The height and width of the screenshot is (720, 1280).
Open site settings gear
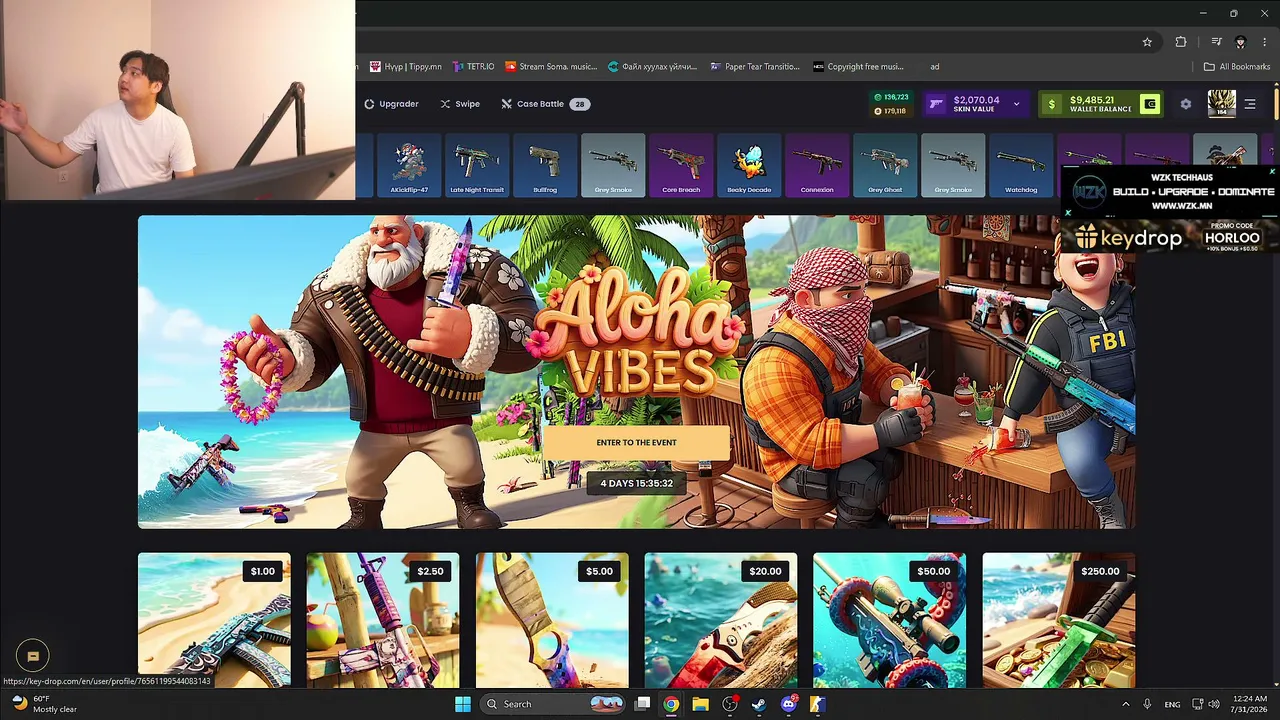click(x=1186, y=104)
